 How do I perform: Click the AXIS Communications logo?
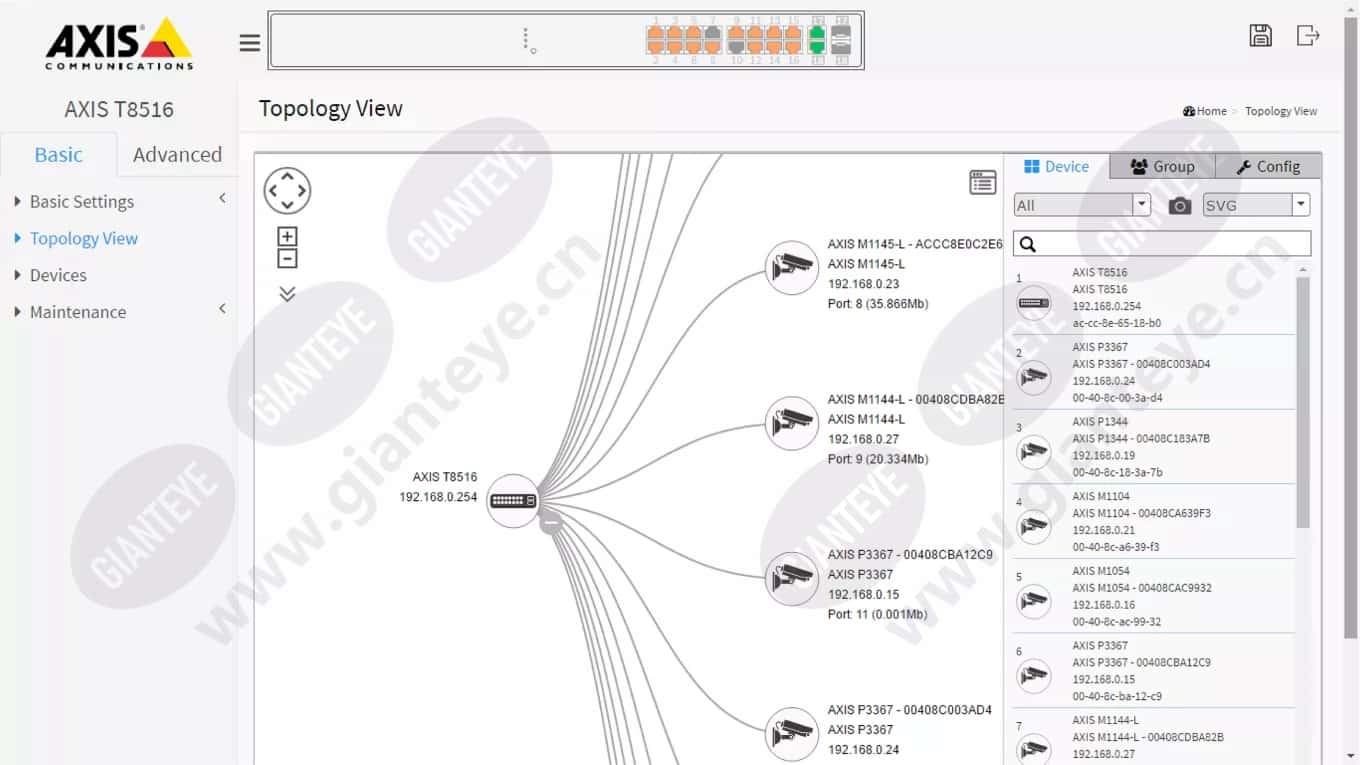coord(119,44)
